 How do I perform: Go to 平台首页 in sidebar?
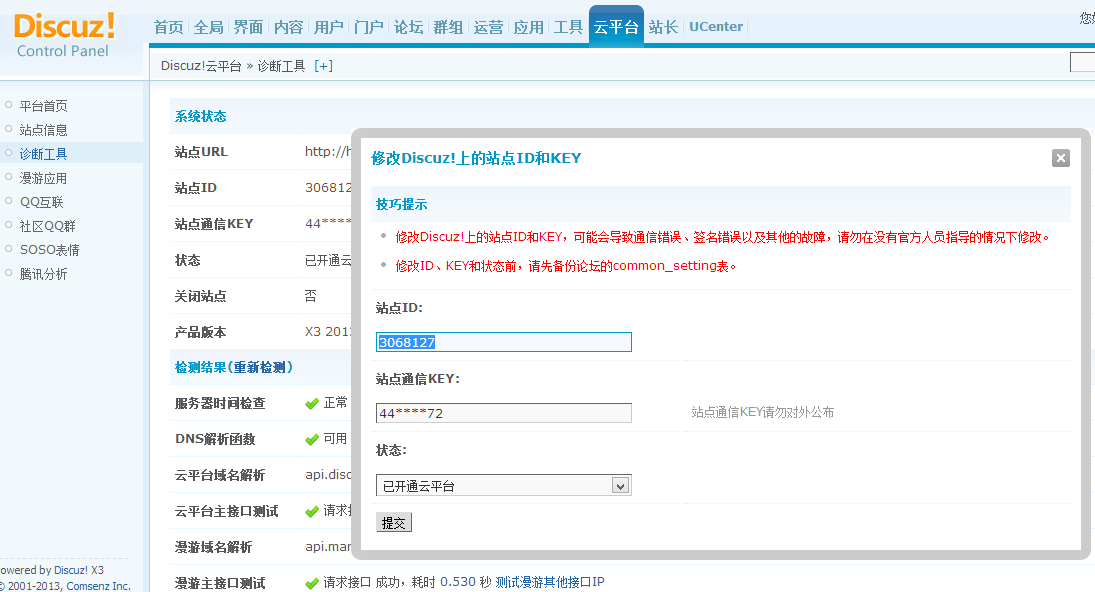pos(43,106)
